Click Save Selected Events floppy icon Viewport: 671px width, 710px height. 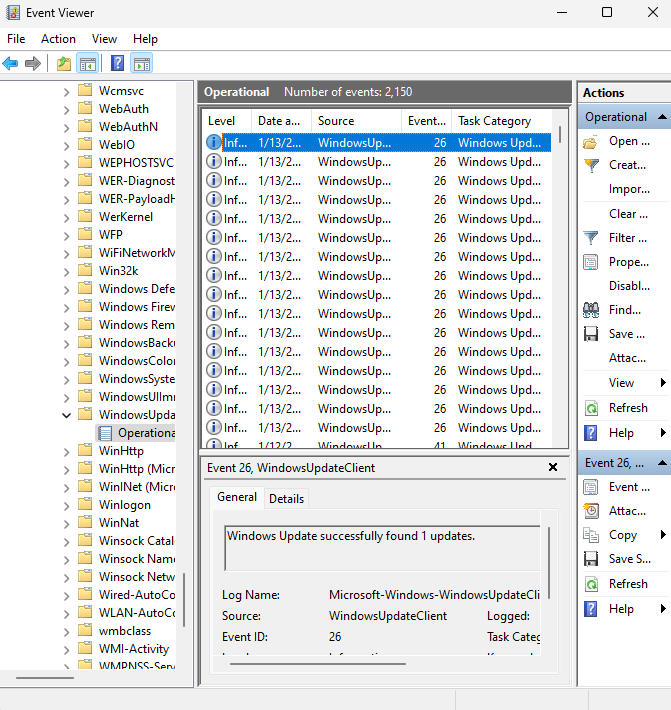click(591, 559)
